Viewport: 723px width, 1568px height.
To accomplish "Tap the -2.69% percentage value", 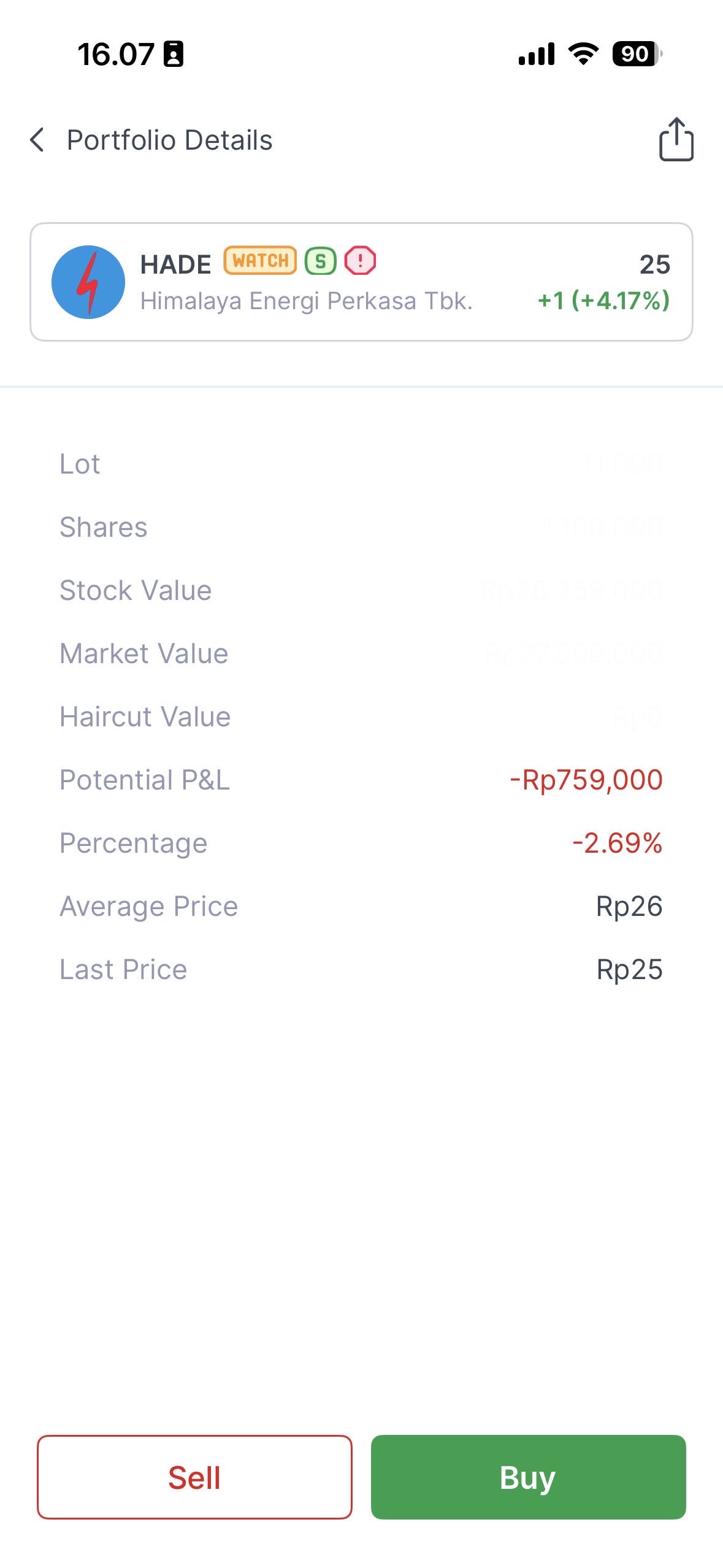I will tap(617, 844).
